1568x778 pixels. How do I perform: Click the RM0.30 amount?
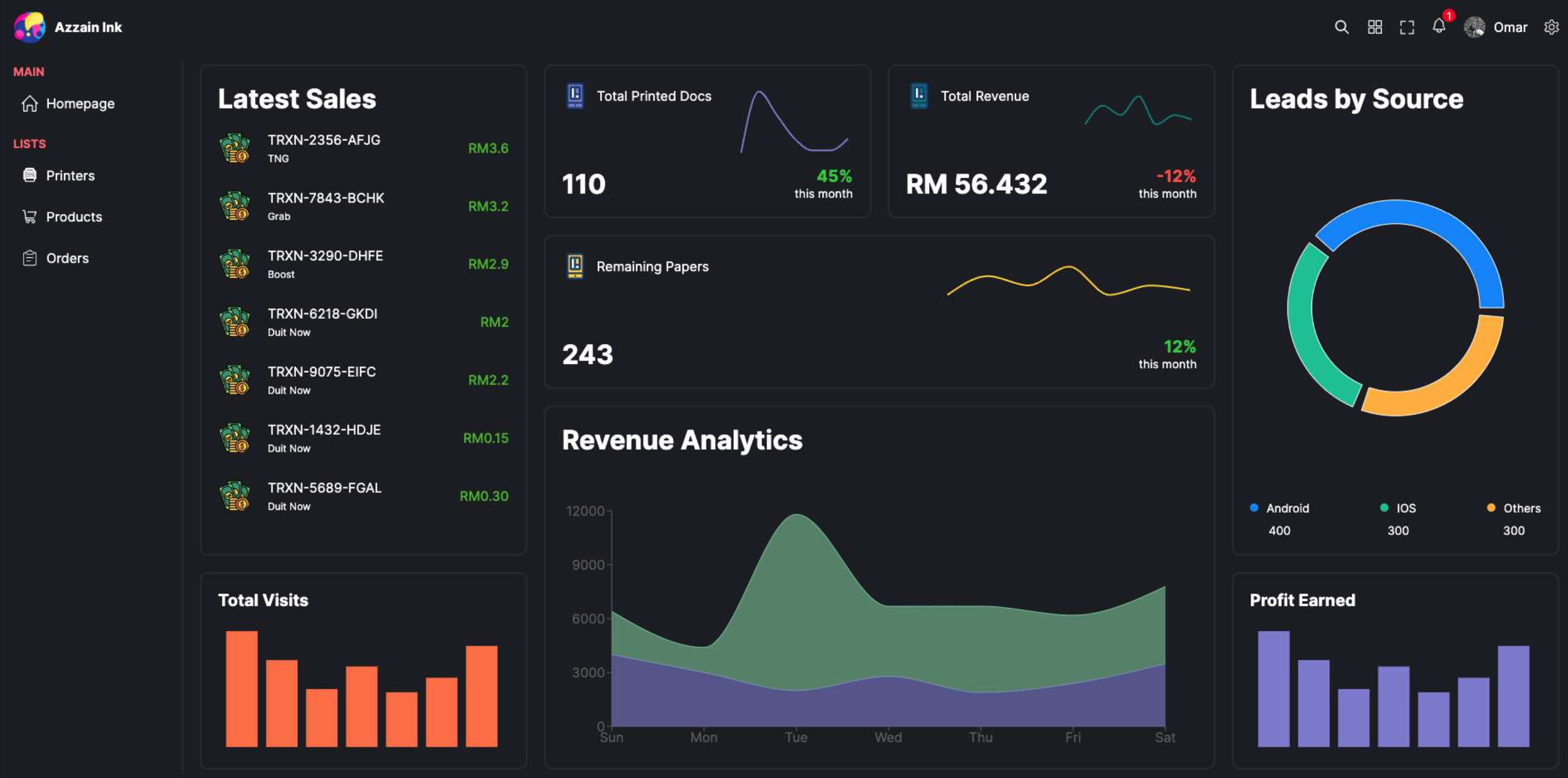coord(484,496)
